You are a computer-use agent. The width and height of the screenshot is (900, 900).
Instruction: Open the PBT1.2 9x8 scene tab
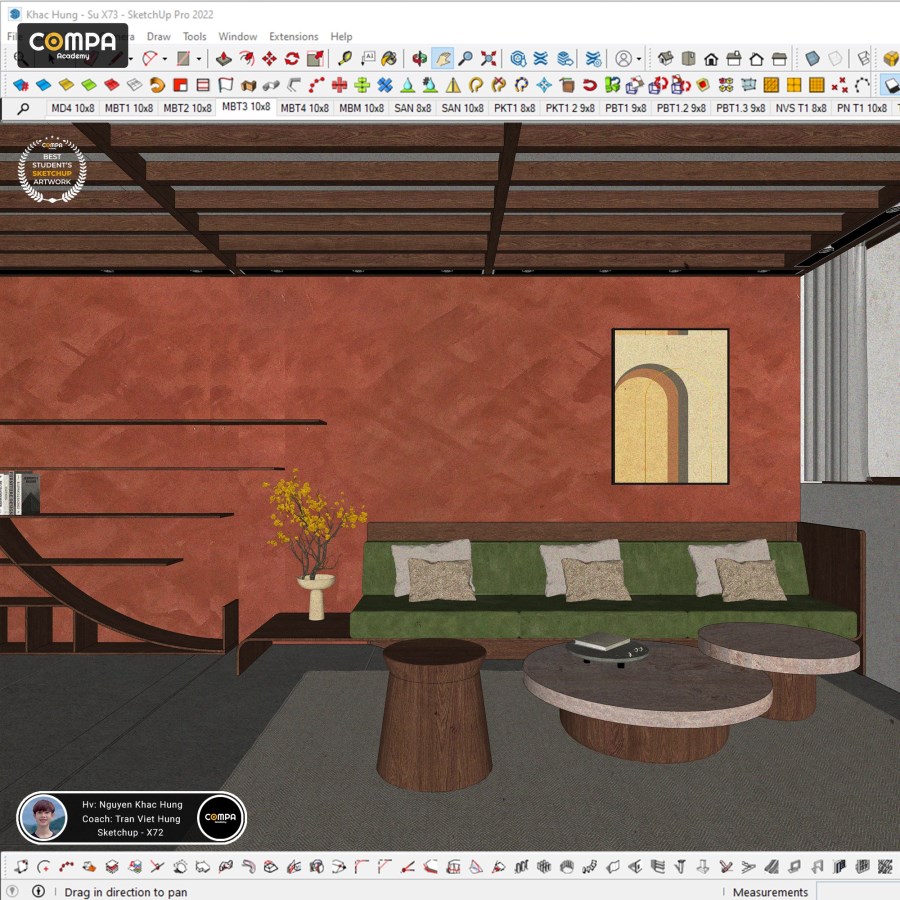tap(681, 108)
